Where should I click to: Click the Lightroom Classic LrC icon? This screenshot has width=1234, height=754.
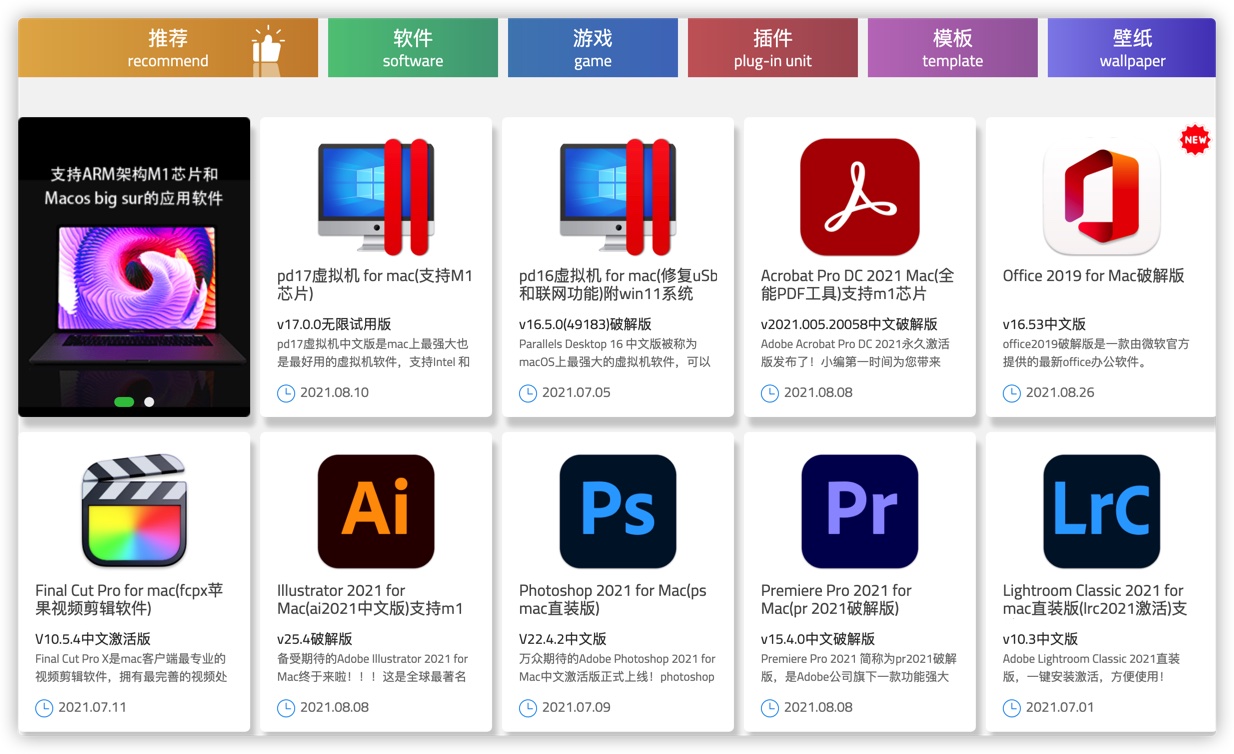(1102, 512)
